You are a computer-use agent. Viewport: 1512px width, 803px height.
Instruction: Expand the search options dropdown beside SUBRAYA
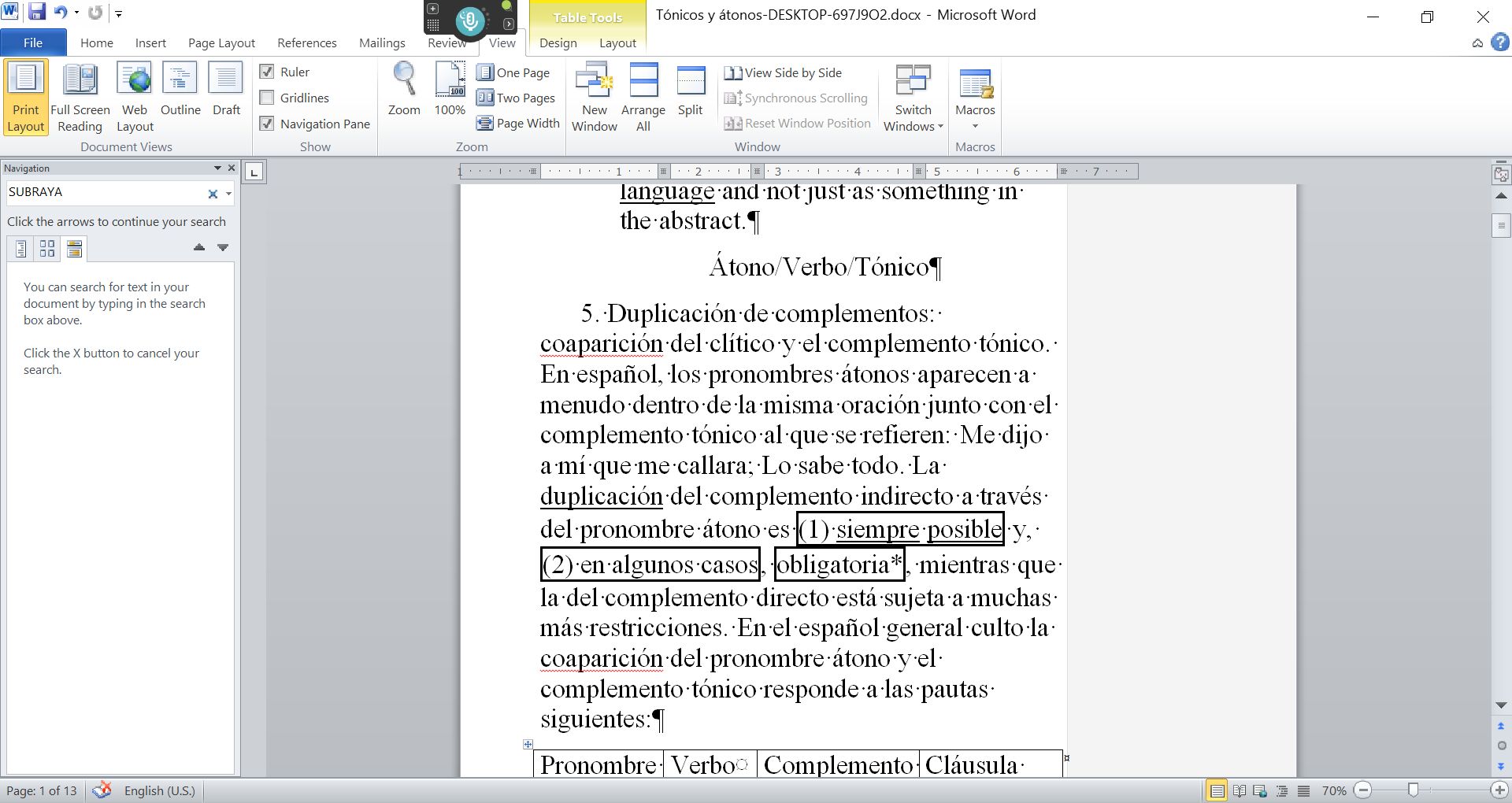point(228,193)
